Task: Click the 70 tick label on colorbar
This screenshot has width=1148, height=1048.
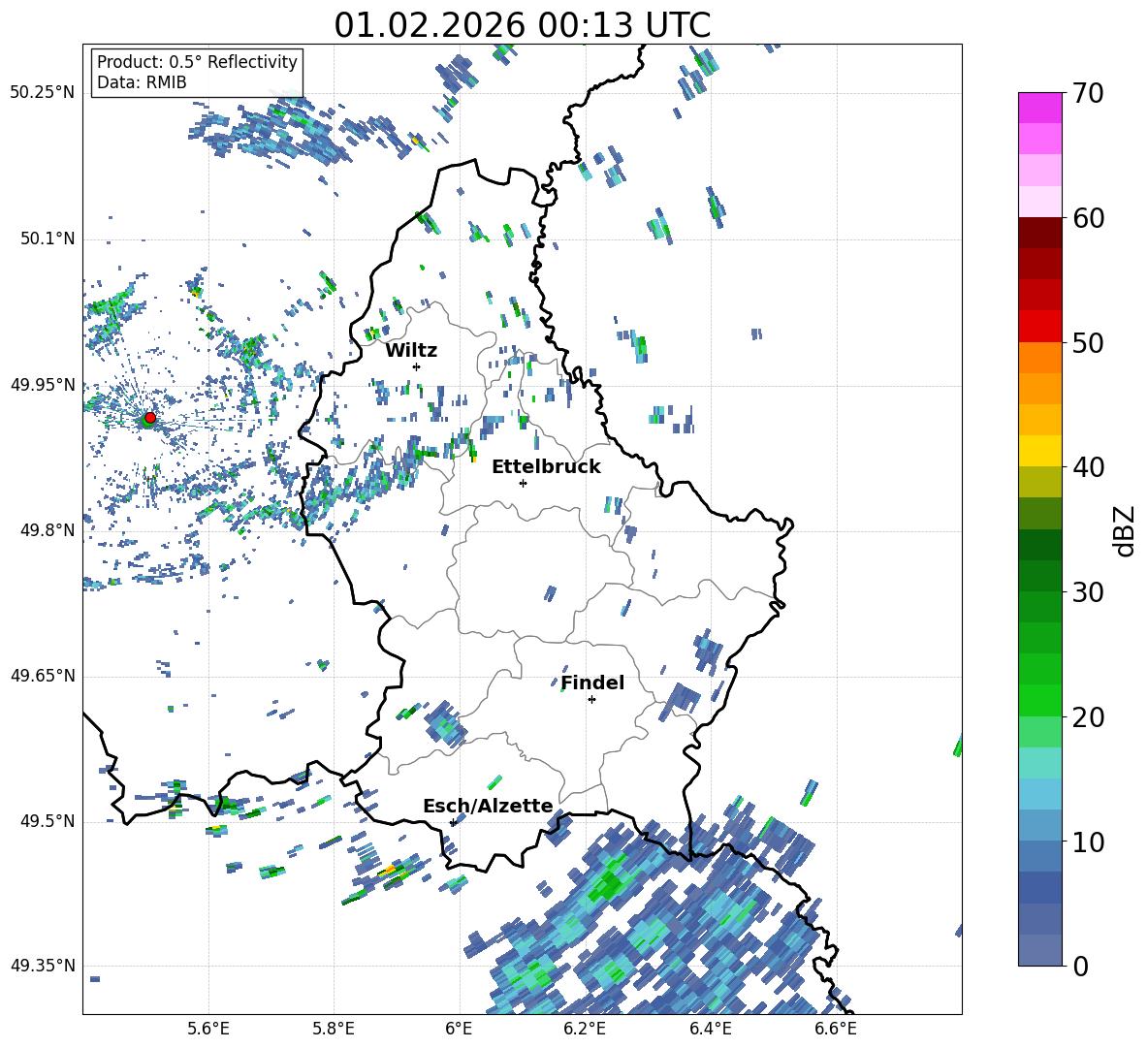Action: (x=1090, y=94)
